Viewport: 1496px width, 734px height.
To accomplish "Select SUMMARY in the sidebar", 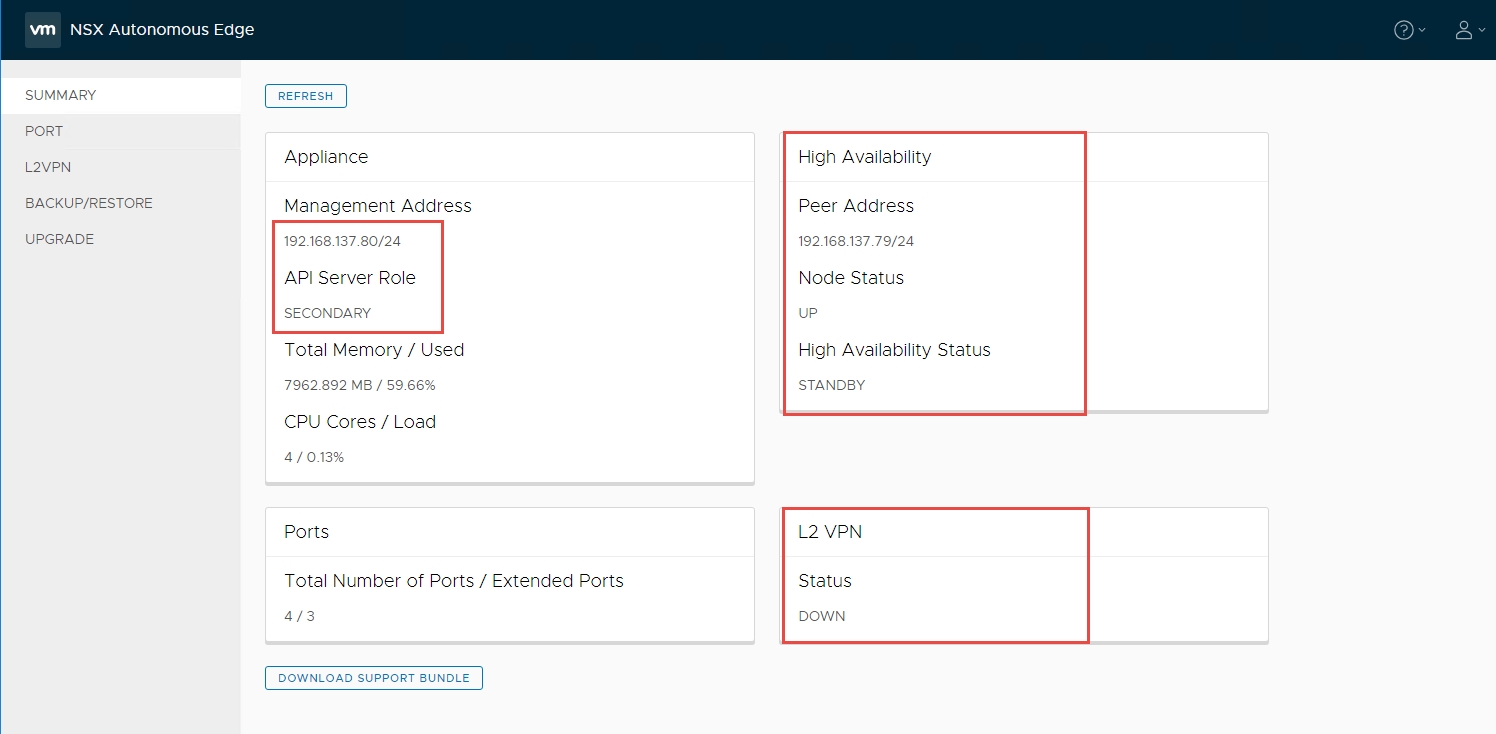I will pyautogui.click(x=61, y=95).
